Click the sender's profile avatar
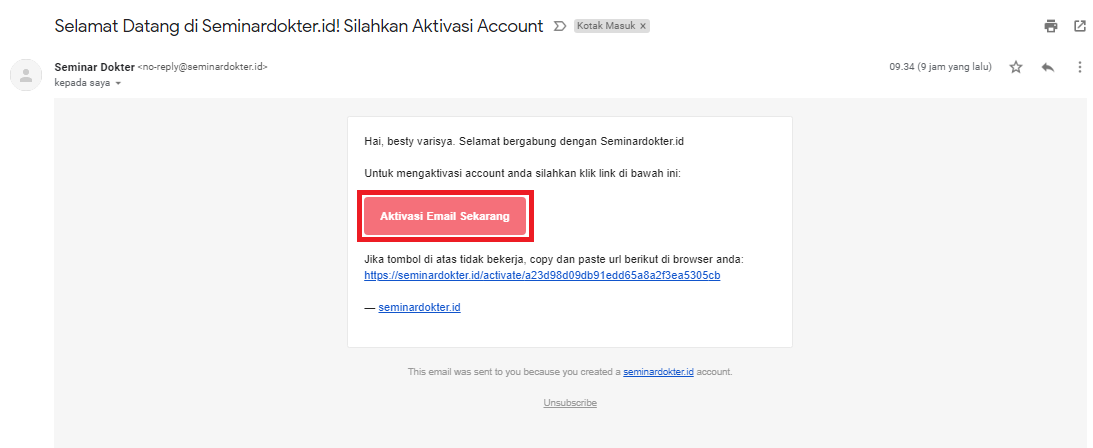1093x448 pixels. click(26, 75)
